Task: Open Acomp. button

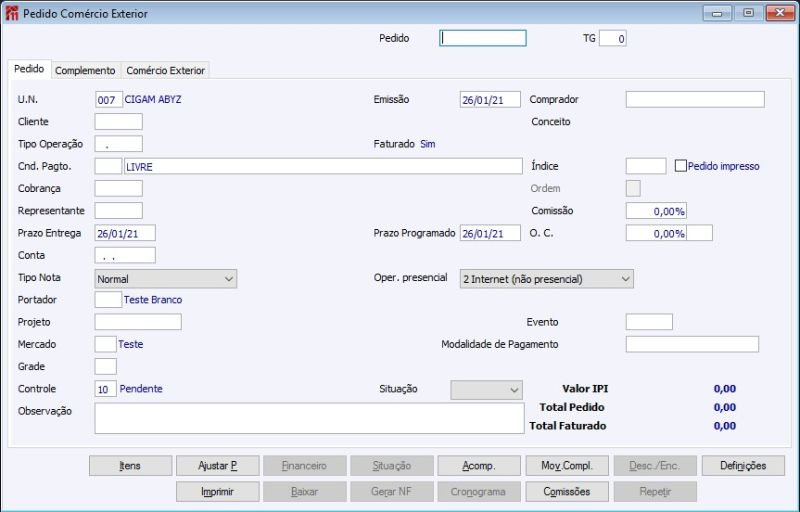Action: click(x=479, y=466)
